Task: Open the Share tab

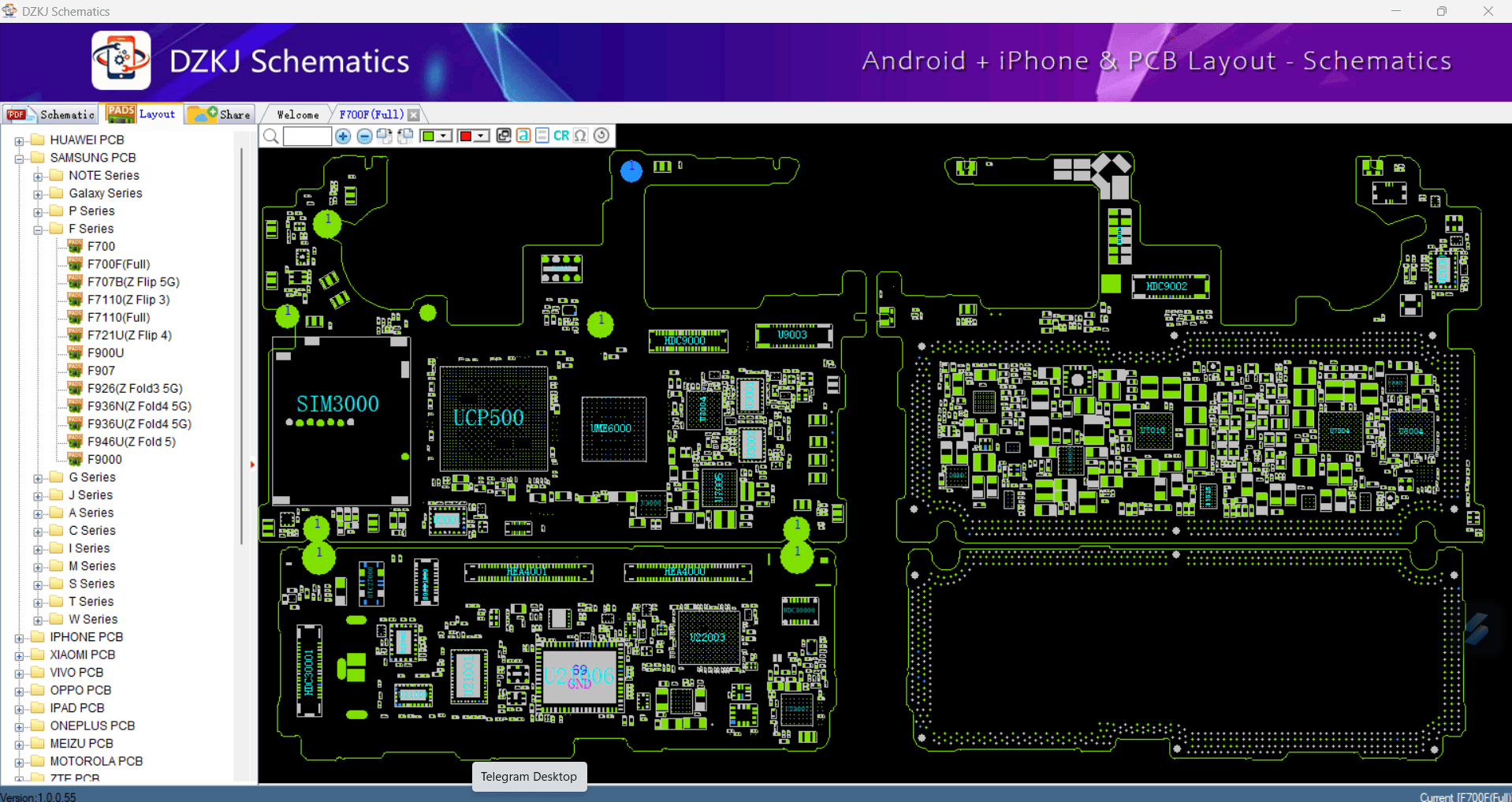Action: (x=222, y=114)
